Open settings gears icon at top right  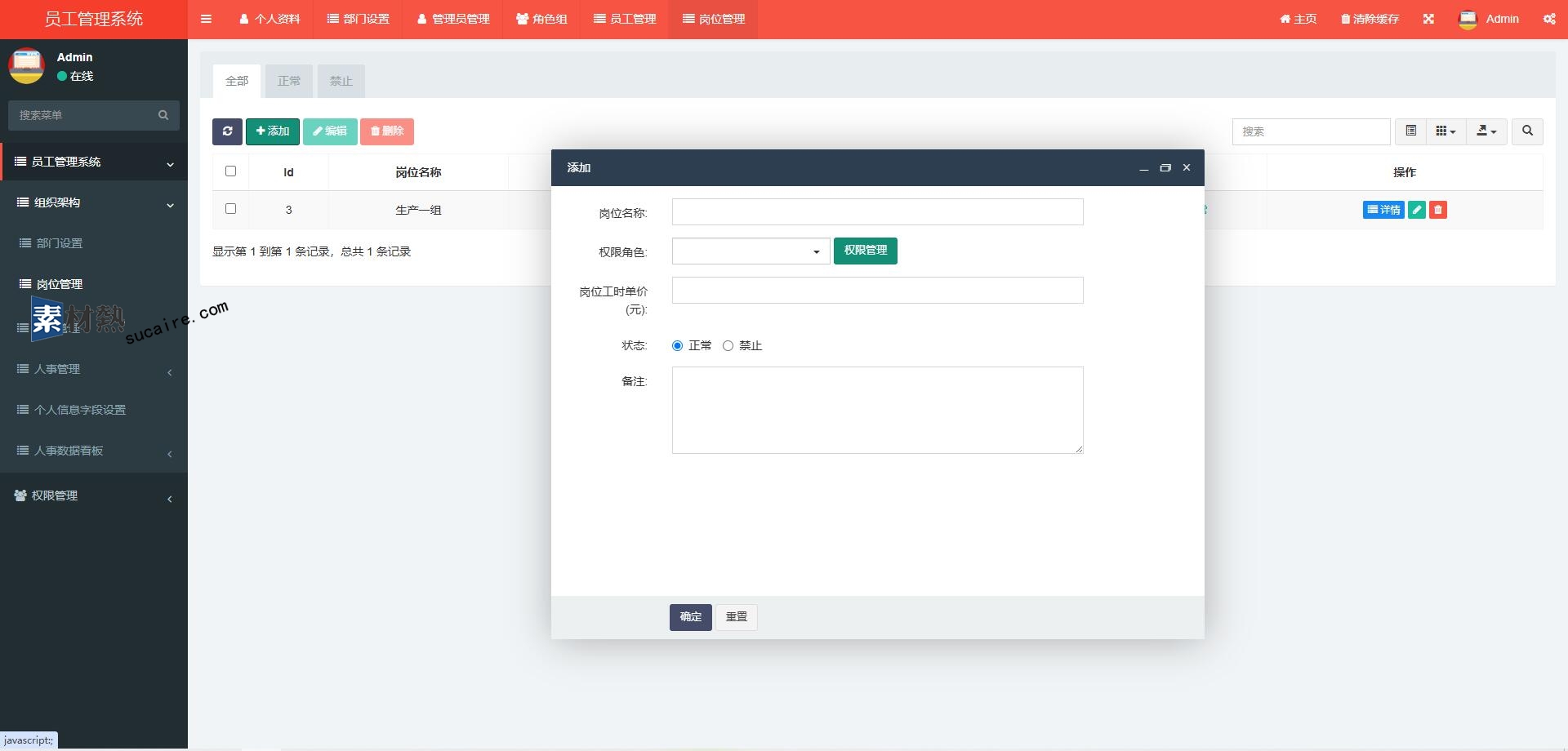pyautogui.click(x=1549, y=19)
